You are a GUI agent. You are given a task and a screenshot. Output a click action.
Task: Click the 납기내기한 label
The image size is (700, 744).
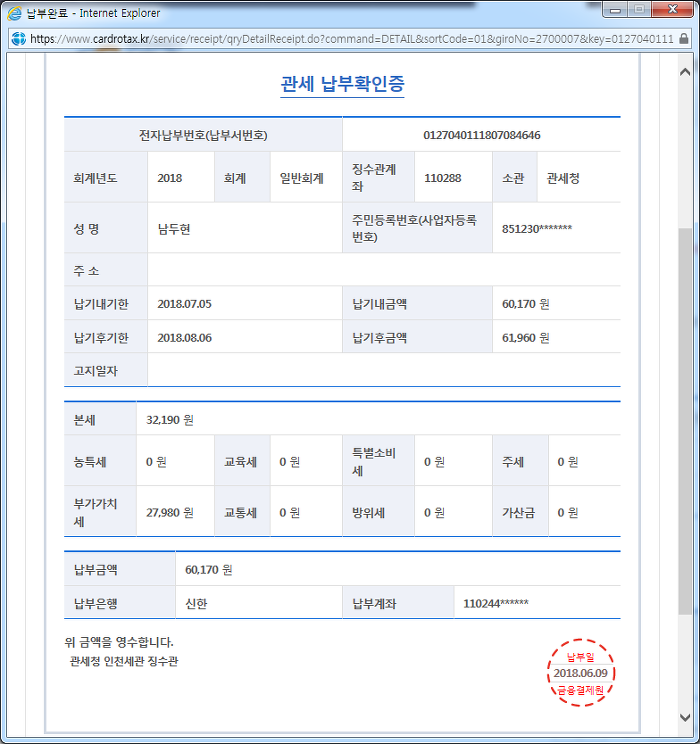pos(101,304)
